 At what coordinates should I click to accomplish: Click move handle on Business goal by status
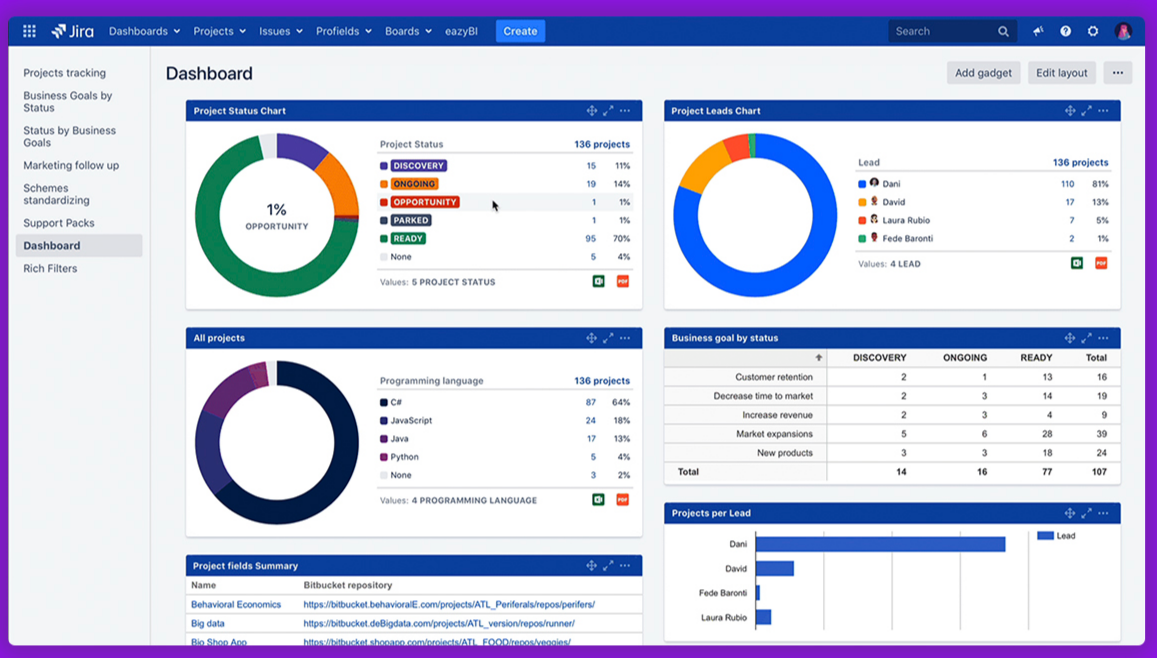coord(1070,338)
